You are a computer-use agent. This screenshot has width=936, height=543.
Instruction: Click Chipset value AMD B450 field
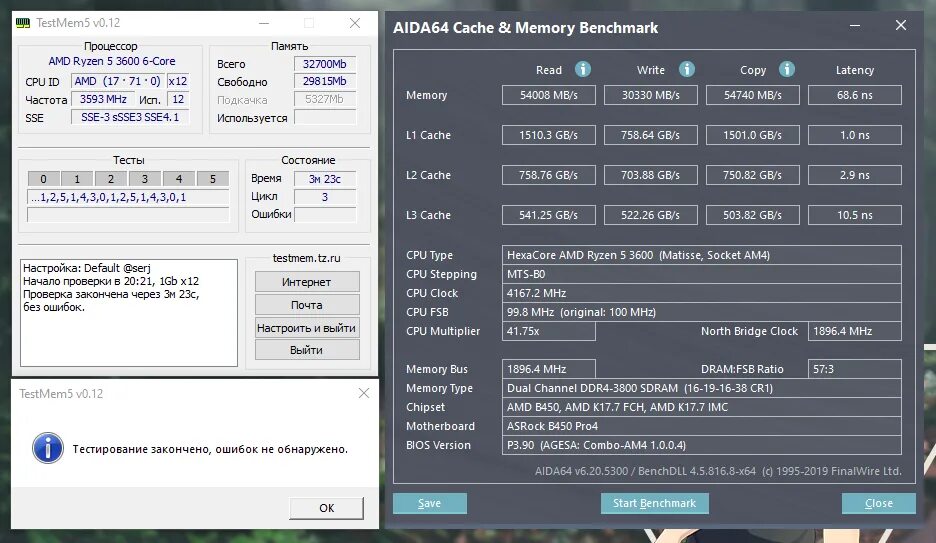coord(701,407)
